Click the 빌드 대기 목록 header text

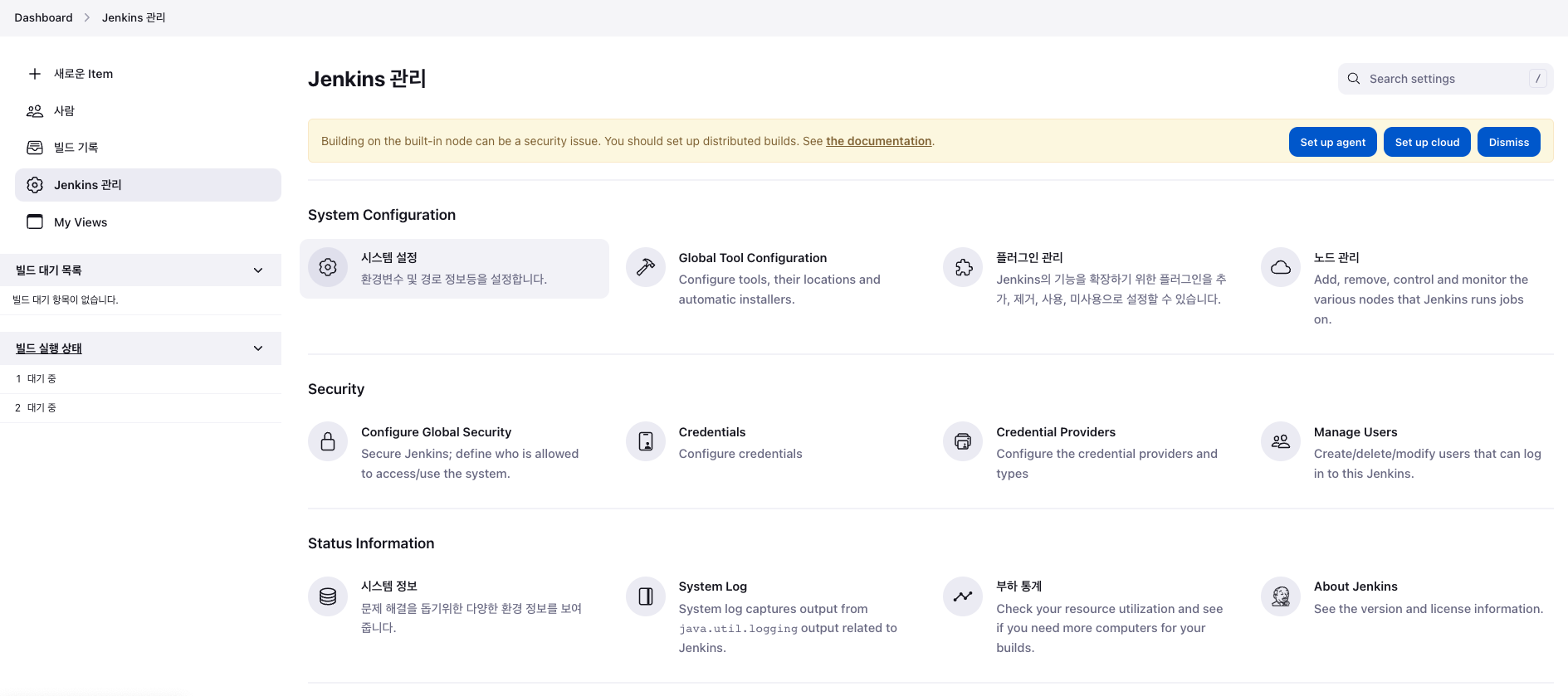tap(49, 270)
